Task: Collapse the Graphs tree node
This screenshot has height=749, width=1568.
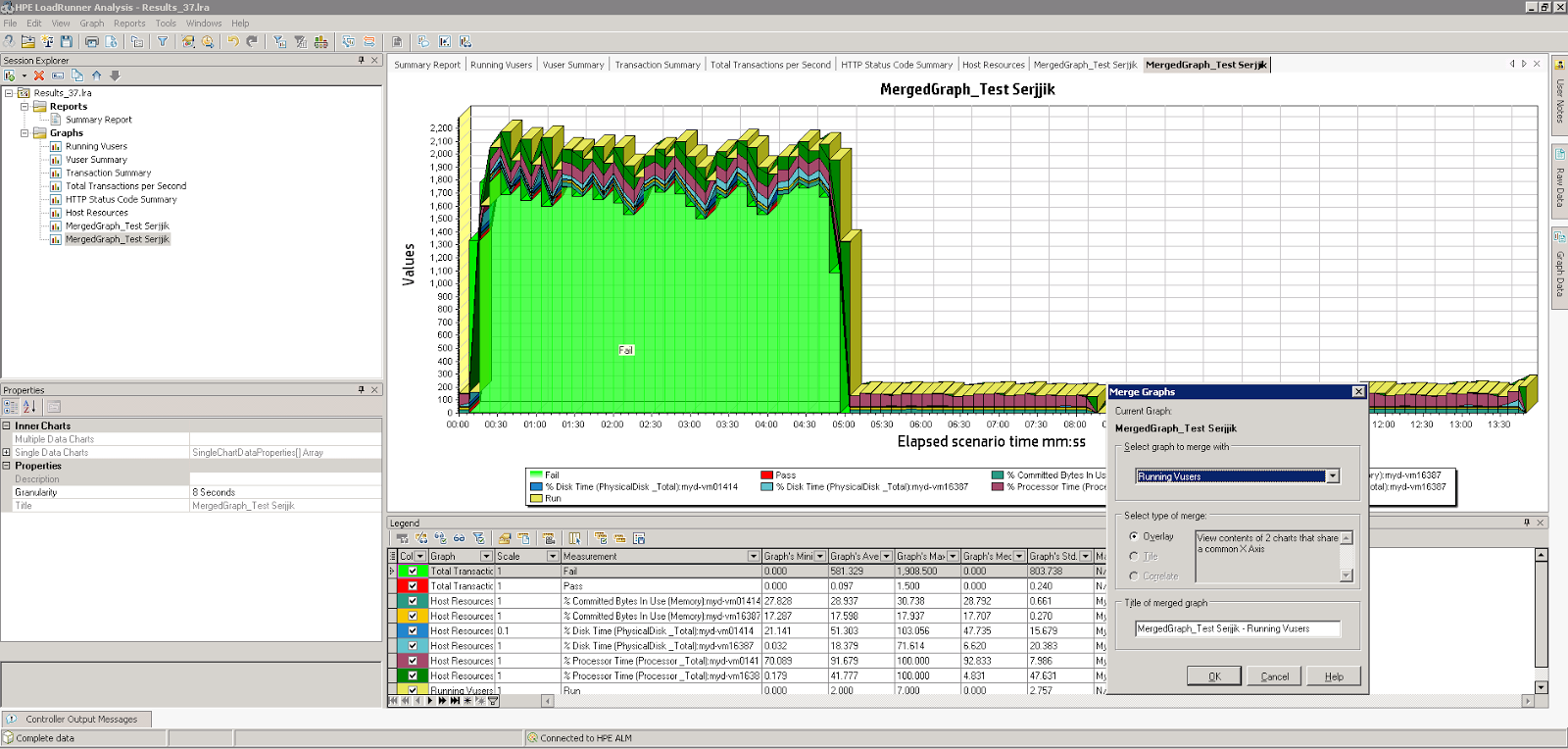Action: tap(24, 132)
